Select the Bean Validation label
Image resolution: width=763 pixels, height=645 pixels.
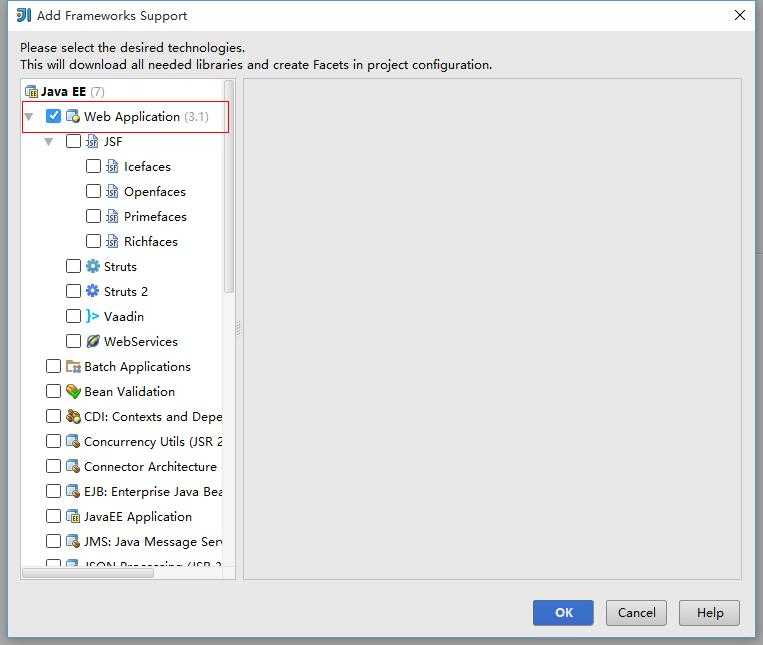coord(129,392)
